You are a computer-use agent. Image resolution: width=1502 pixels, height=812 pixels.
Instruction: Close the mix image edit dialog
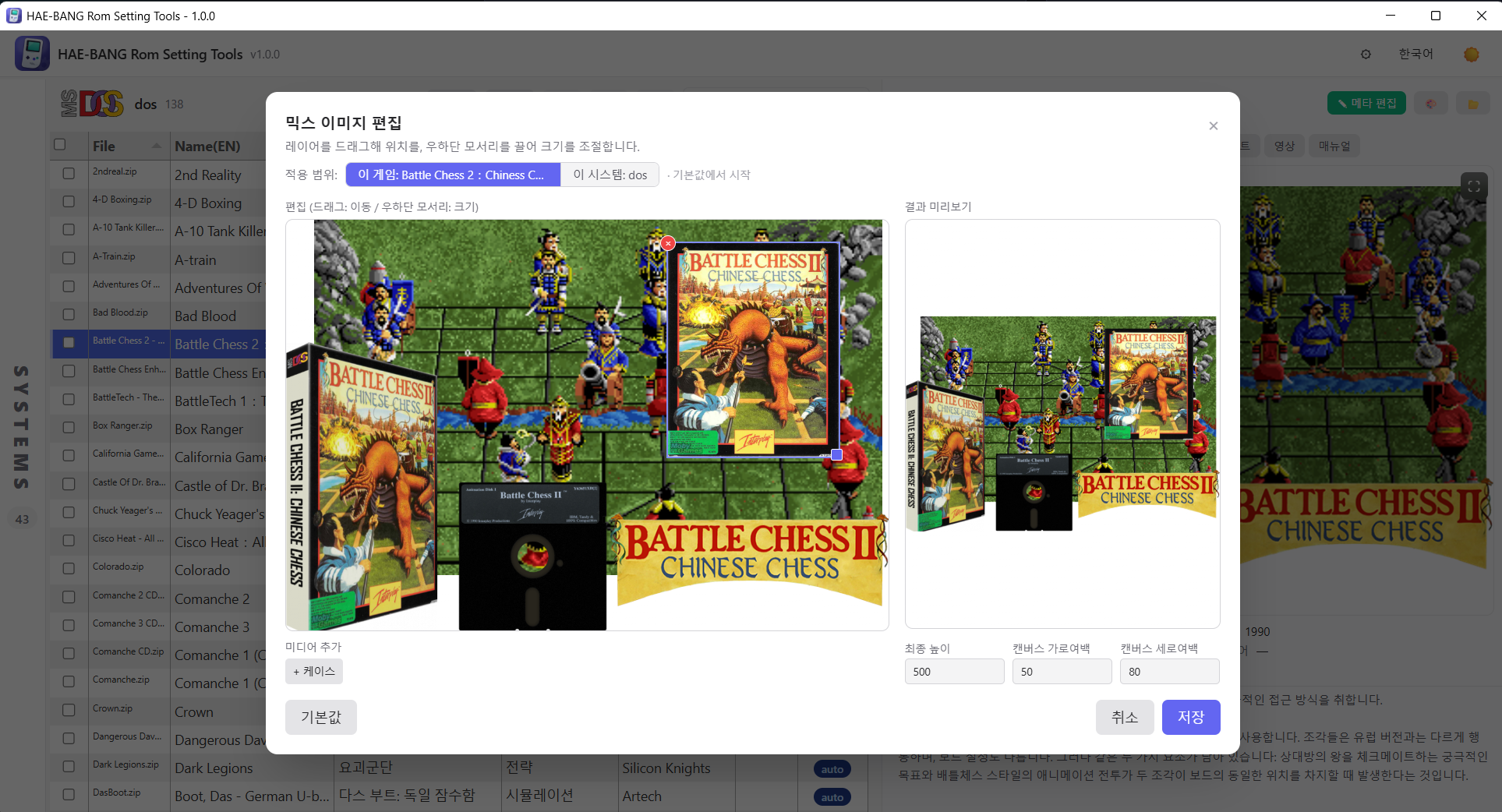point(1213,126)
